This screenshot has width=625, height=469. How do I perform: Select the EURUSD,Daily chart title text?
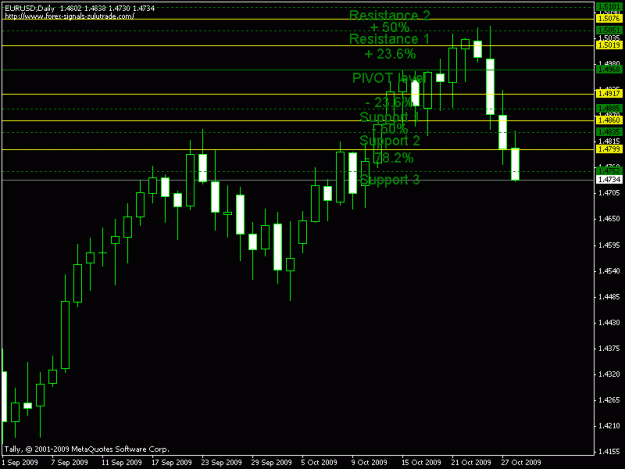(29, 8)
